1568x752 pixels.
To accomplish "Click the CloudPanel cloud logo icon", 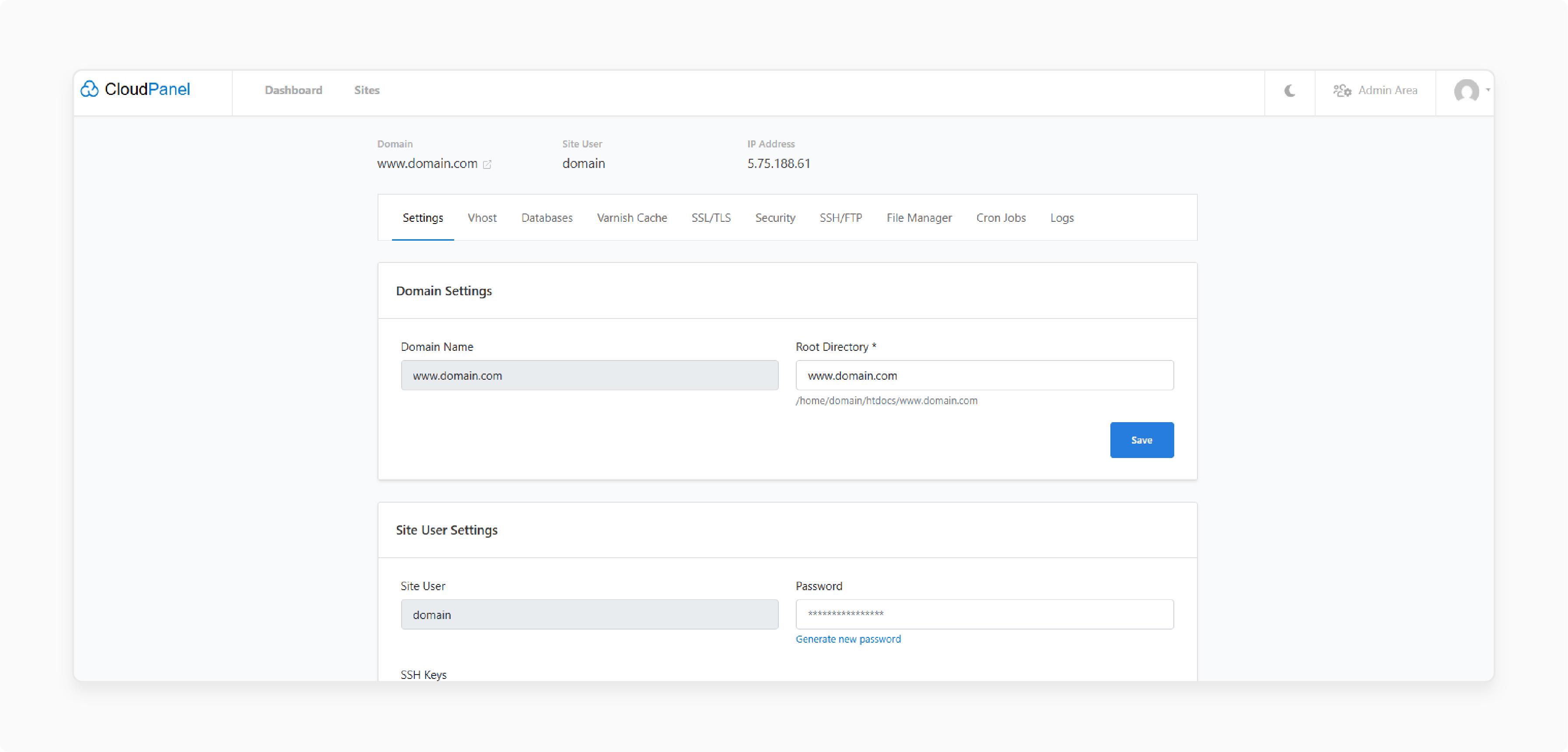I will tap(90, 89).
